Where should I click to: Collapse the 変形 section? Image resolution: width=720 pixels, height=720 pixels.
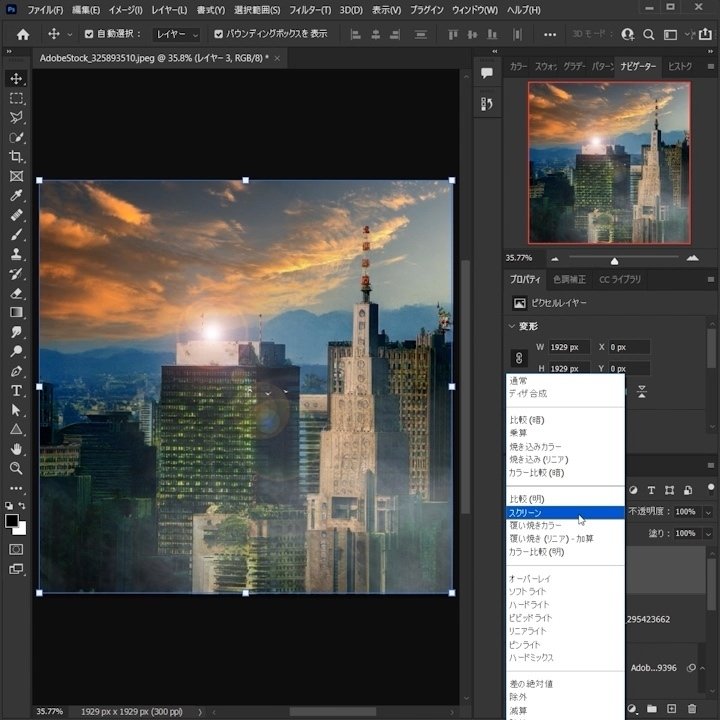512,326
